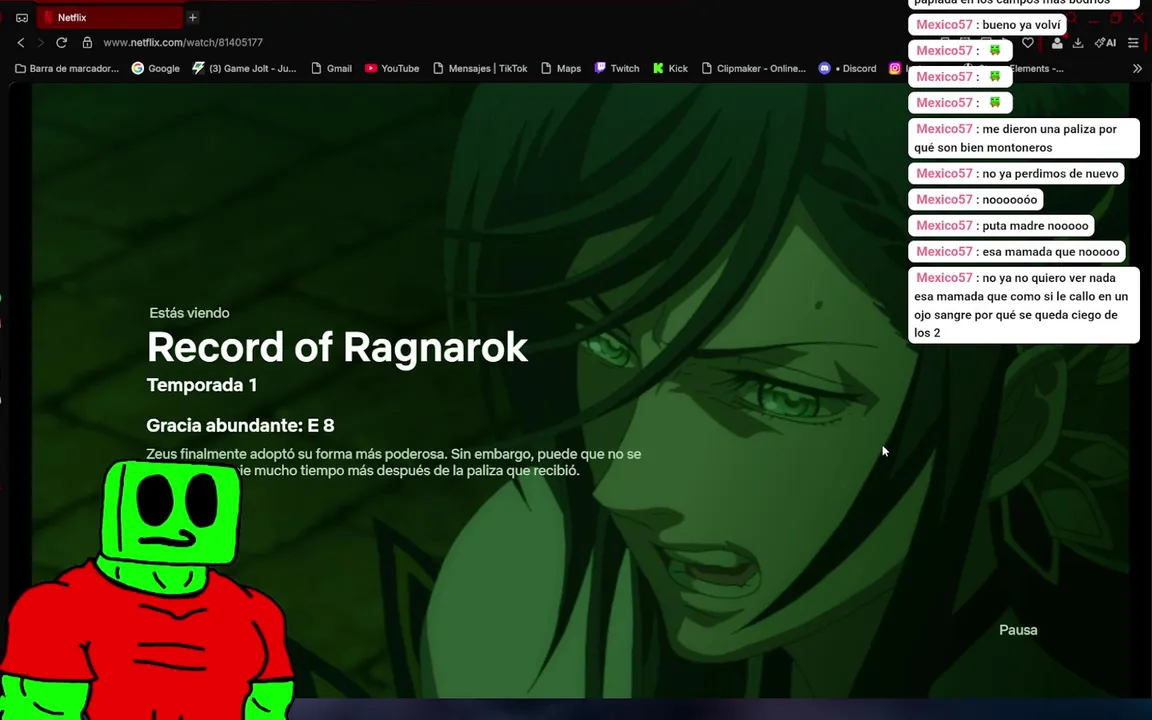Screen dimensions: 1152x720
Task: Focus the address bar showing netflix.com/watch
Action: click(183, 43)
